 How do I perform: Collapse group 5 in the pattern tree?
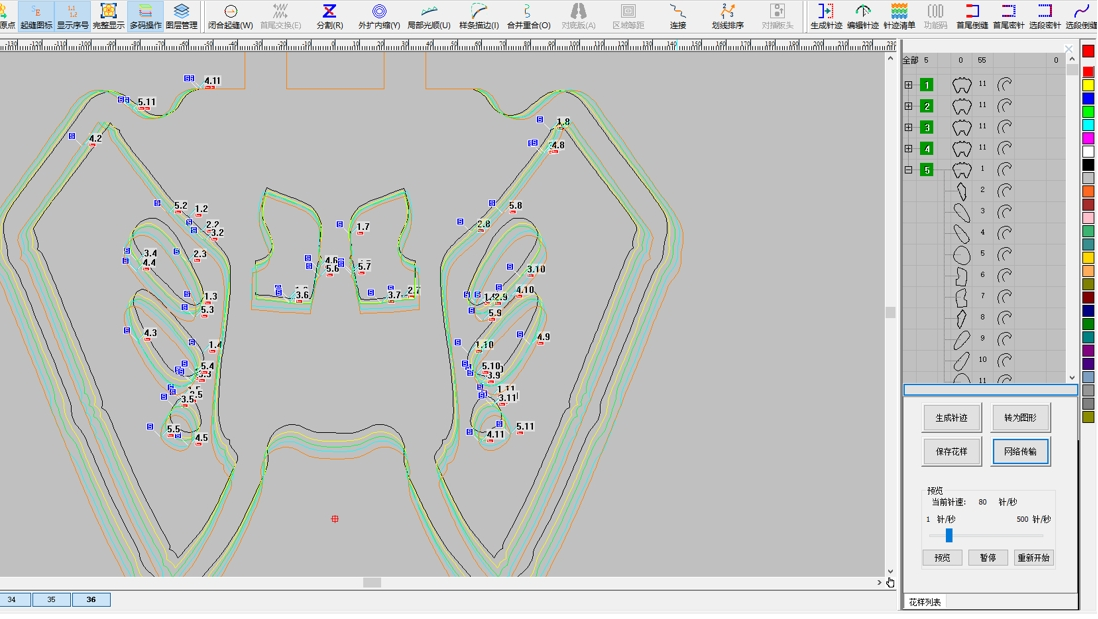click(x=908, y=170)
